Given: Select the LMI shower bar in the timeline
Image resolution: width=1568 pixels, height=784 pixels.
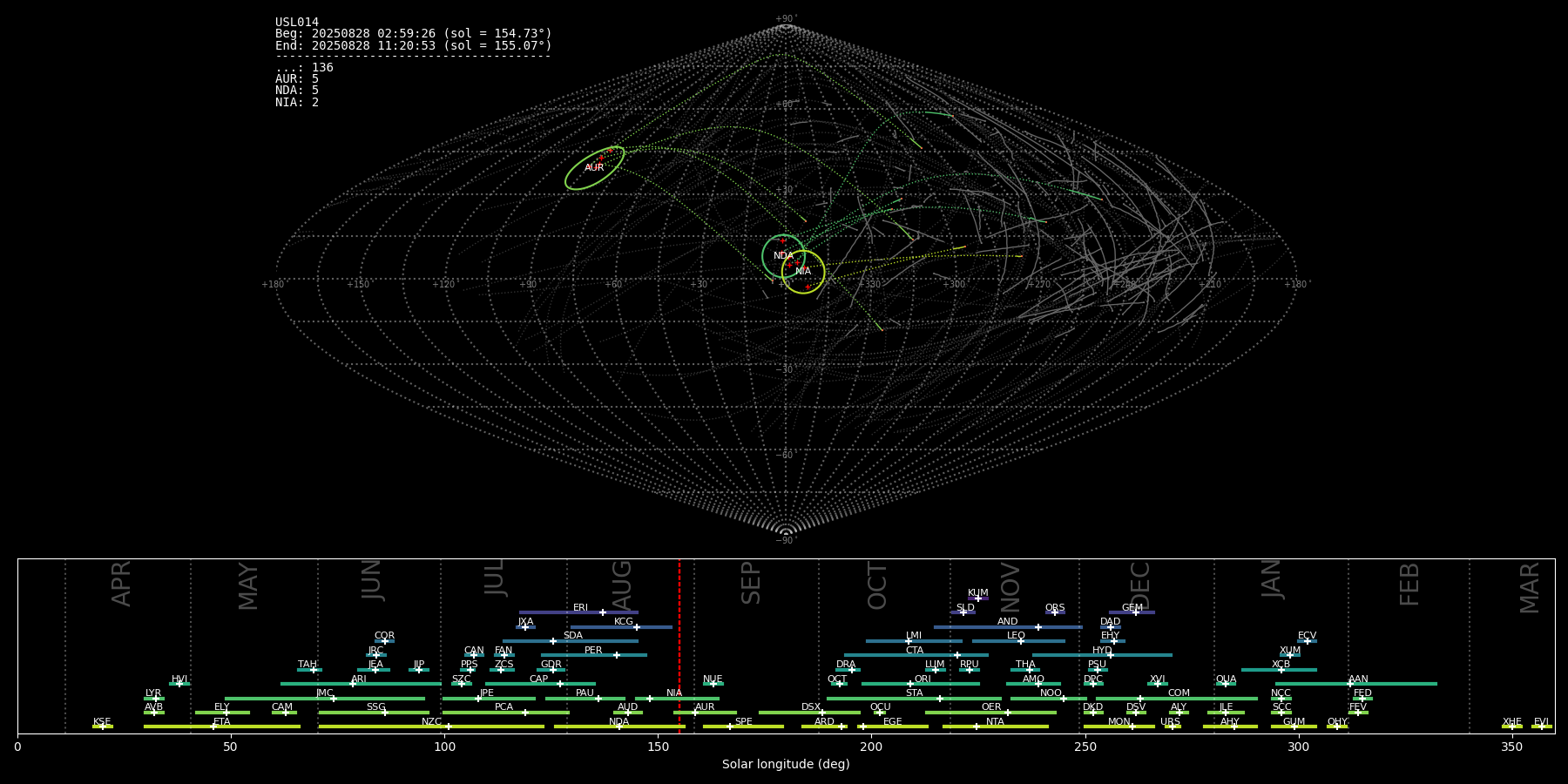Looking at the screenshot, I should (914, 641).
